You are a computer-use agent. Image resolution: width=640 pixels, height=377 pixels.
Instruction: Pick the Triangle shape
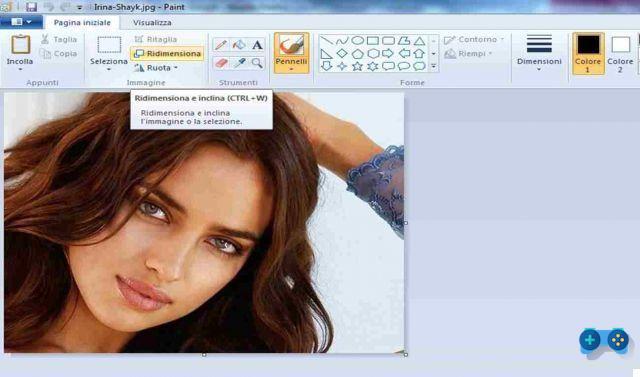(420, 40)
